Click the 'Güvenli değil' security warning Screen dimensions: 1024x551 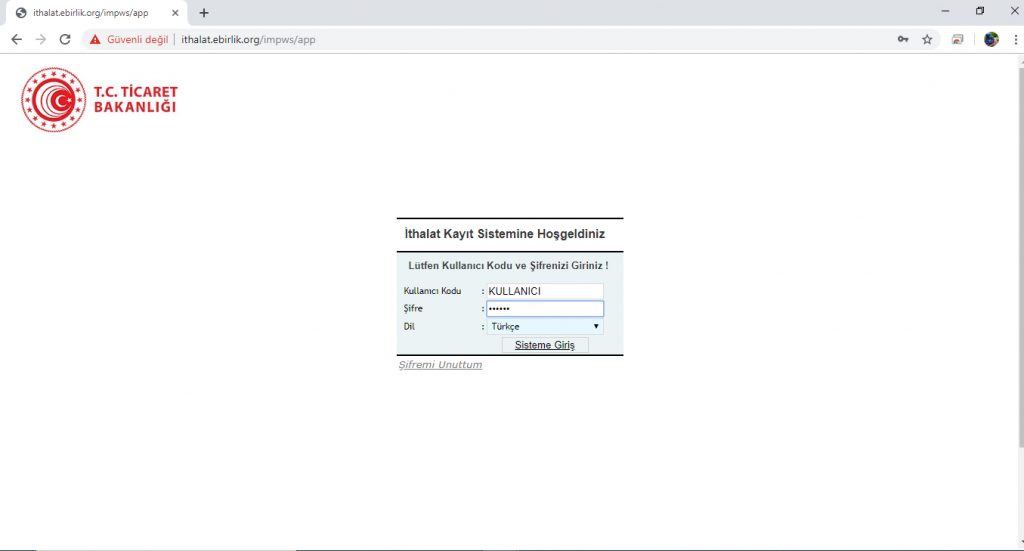pyautogui.click(x=128, y=40)
